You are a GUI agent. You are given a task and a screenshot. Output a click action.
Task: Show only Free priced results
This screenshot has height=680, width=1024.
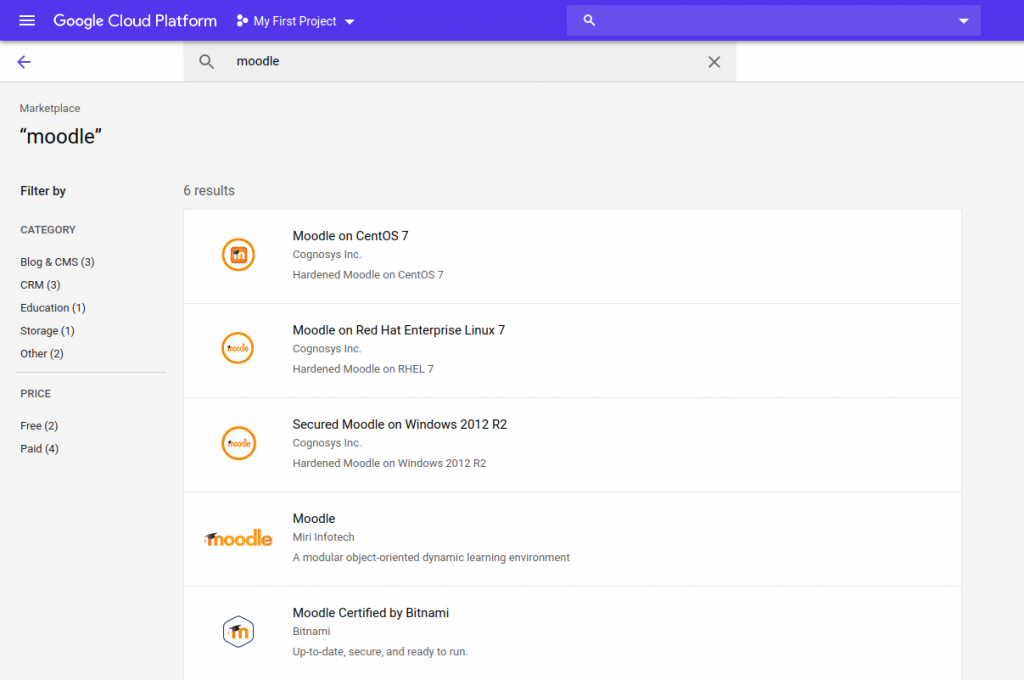click(x=39, y=426)
